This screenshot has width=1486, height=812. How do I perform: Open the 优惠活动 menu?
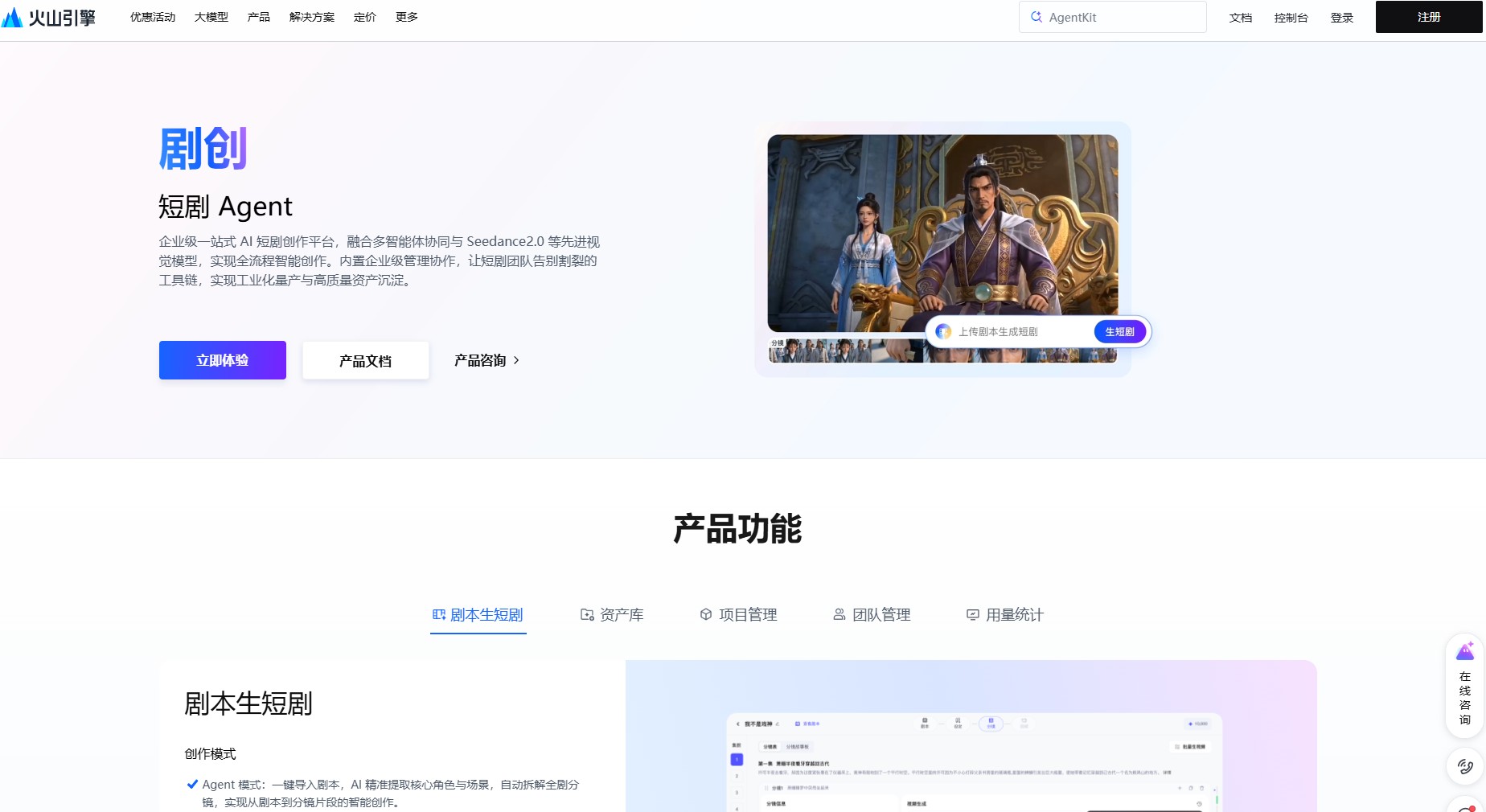[153, 17]
